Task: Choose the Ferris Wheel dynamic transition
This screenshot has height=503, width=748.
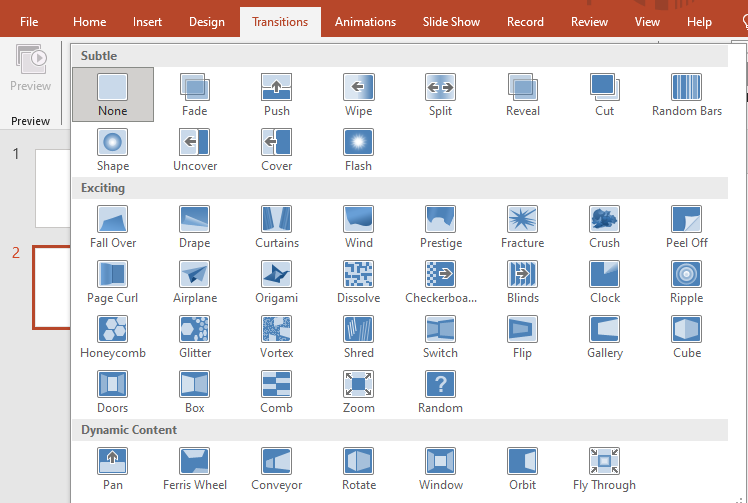Action: (195, 469)
